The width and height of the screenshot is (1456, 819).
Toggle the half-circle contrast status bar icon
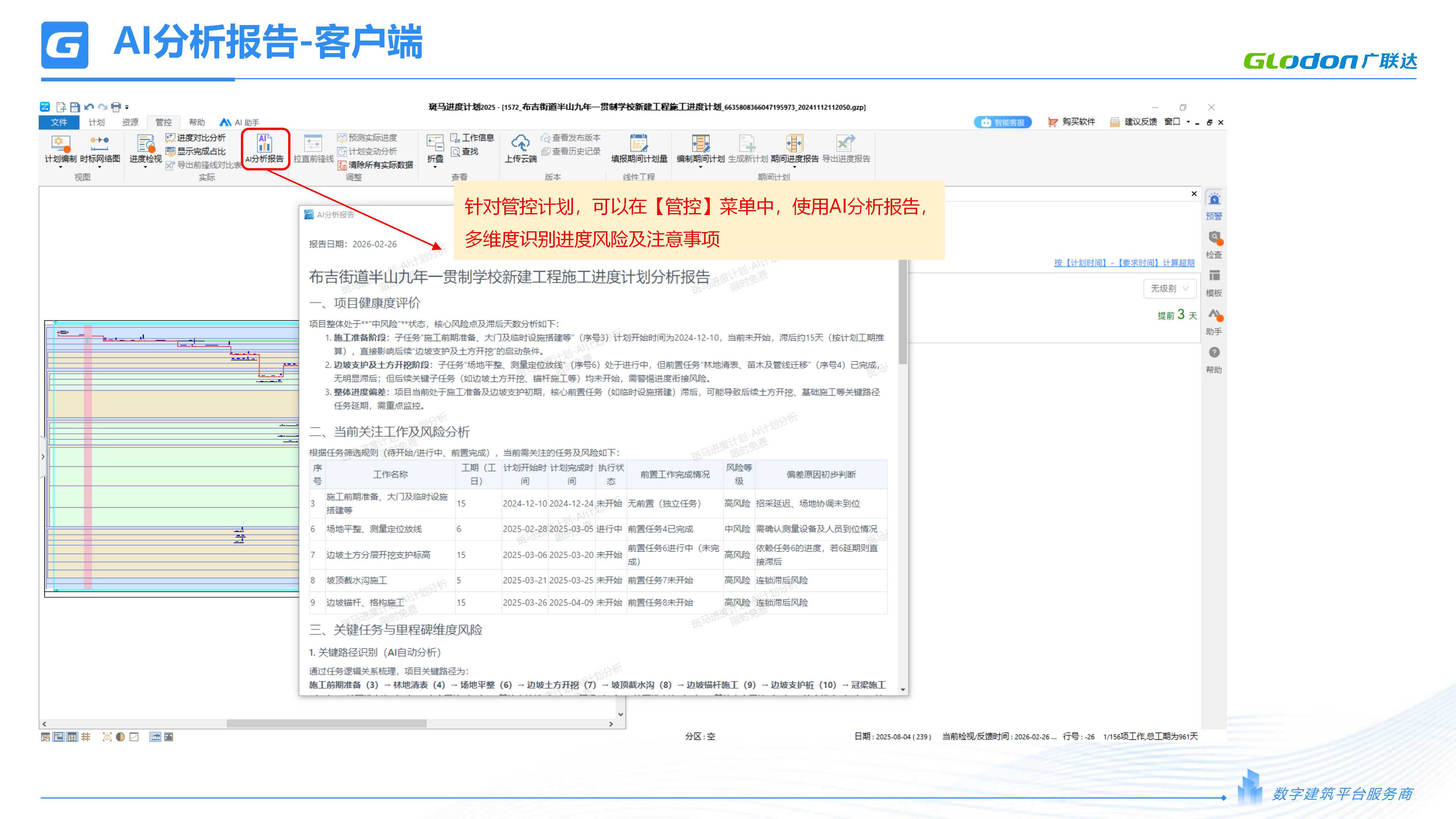(121, 736)
